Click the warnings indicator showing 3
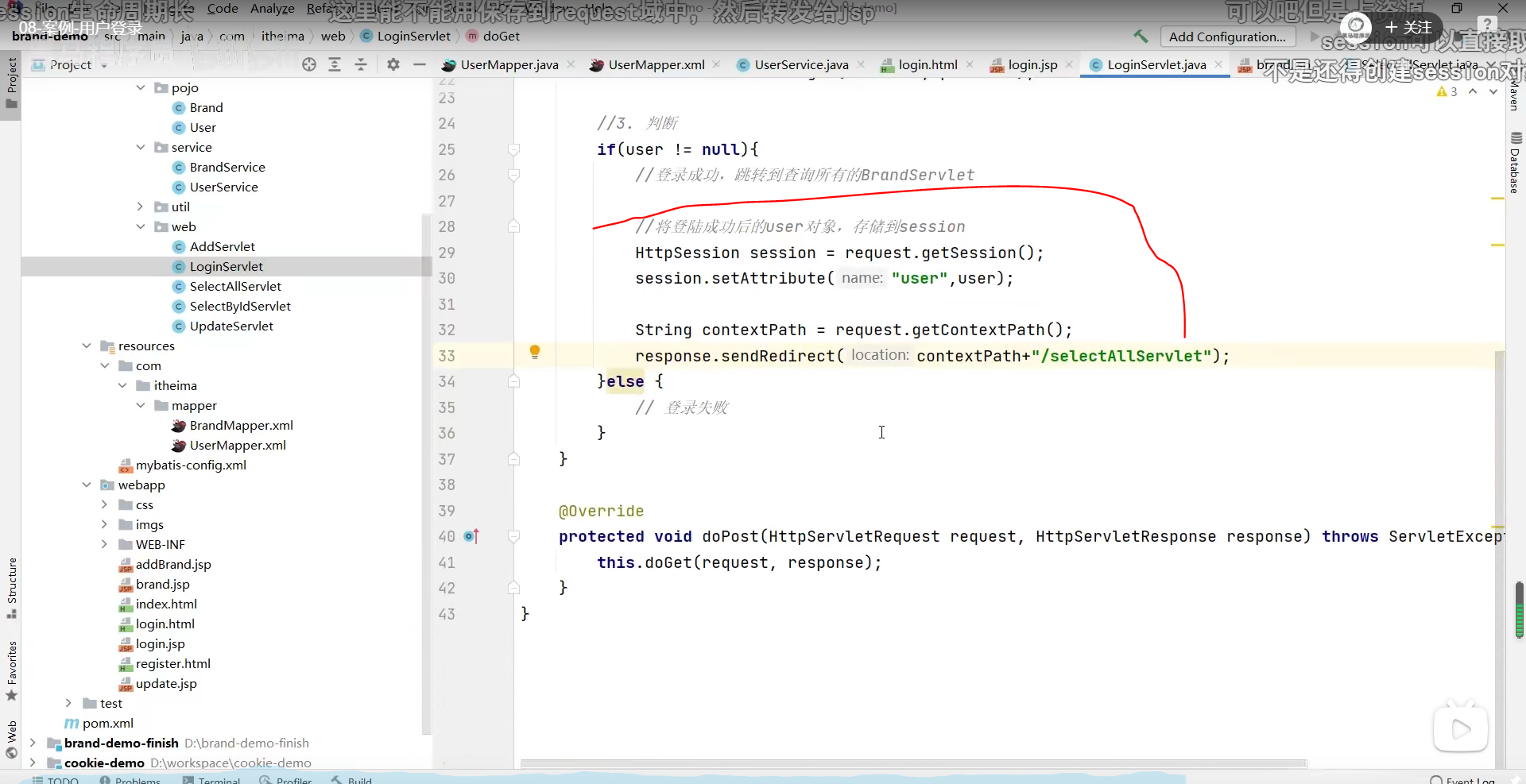Viewport: 1526px width, 784px height. (x=1447, y=91)
